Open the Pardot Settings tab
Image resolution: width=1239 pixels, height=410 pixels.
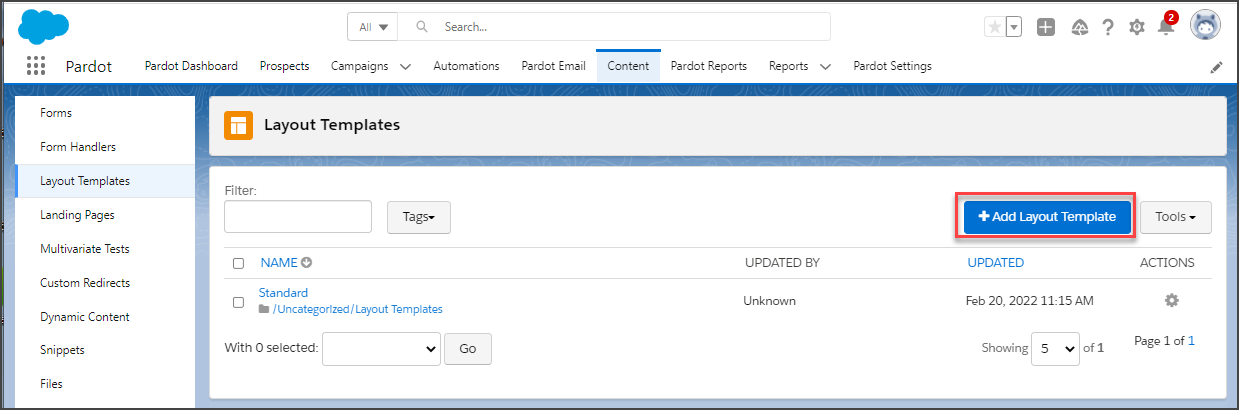tap(892, 66)
